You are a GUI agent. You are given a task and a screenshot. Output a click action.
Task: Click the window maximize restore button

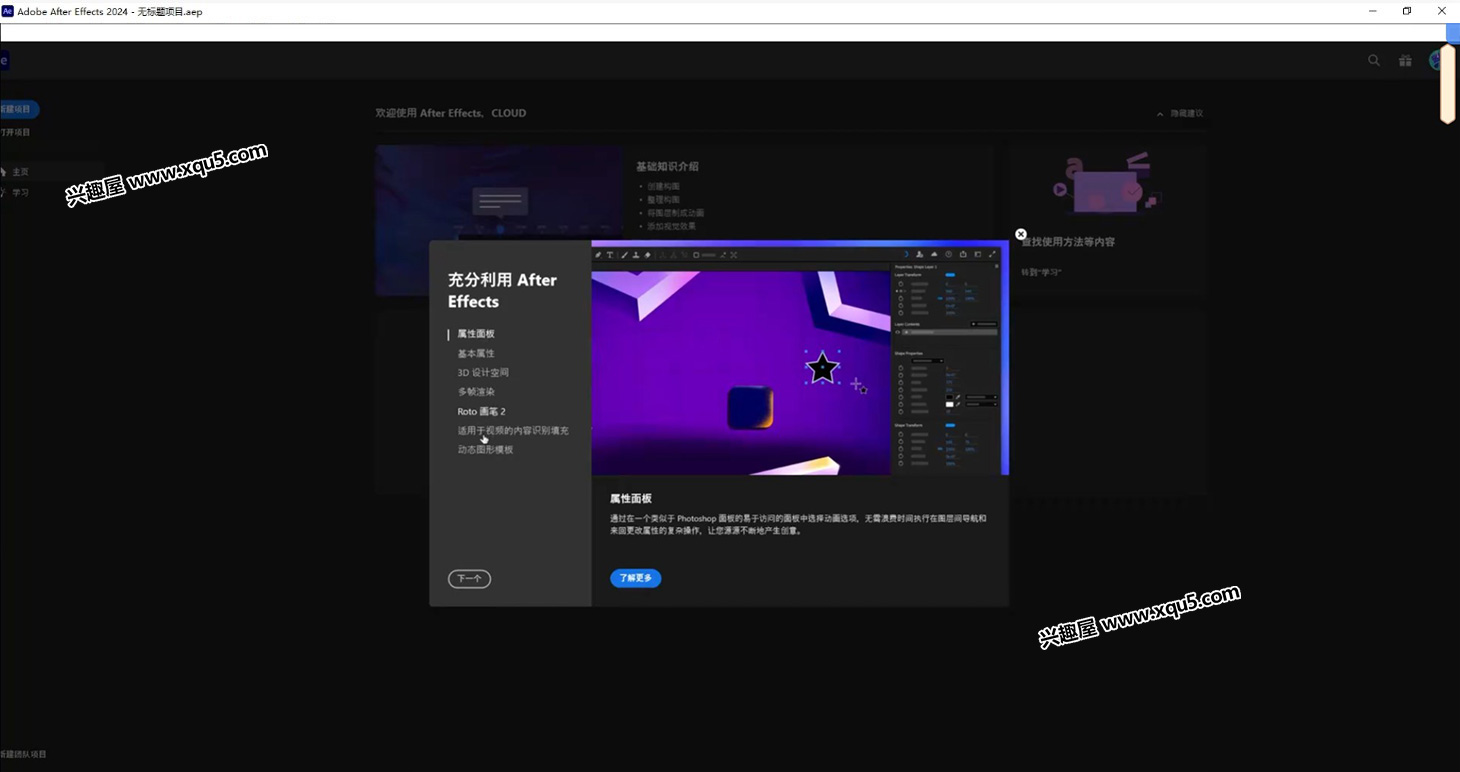(1407, 11)
